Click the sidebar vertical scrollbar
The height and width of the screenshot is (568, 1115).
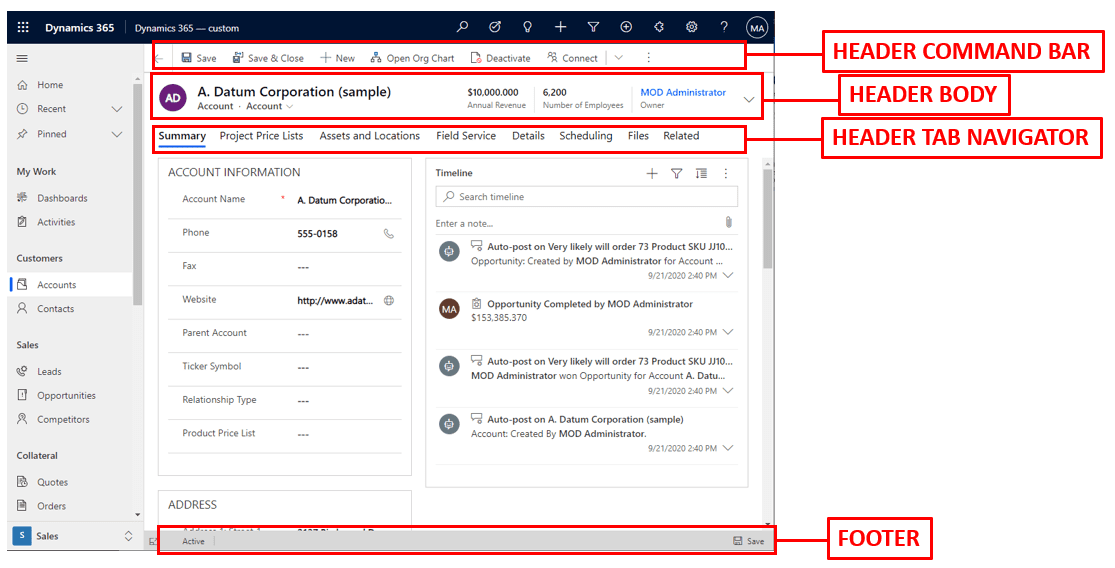click(x=138, y=194)
